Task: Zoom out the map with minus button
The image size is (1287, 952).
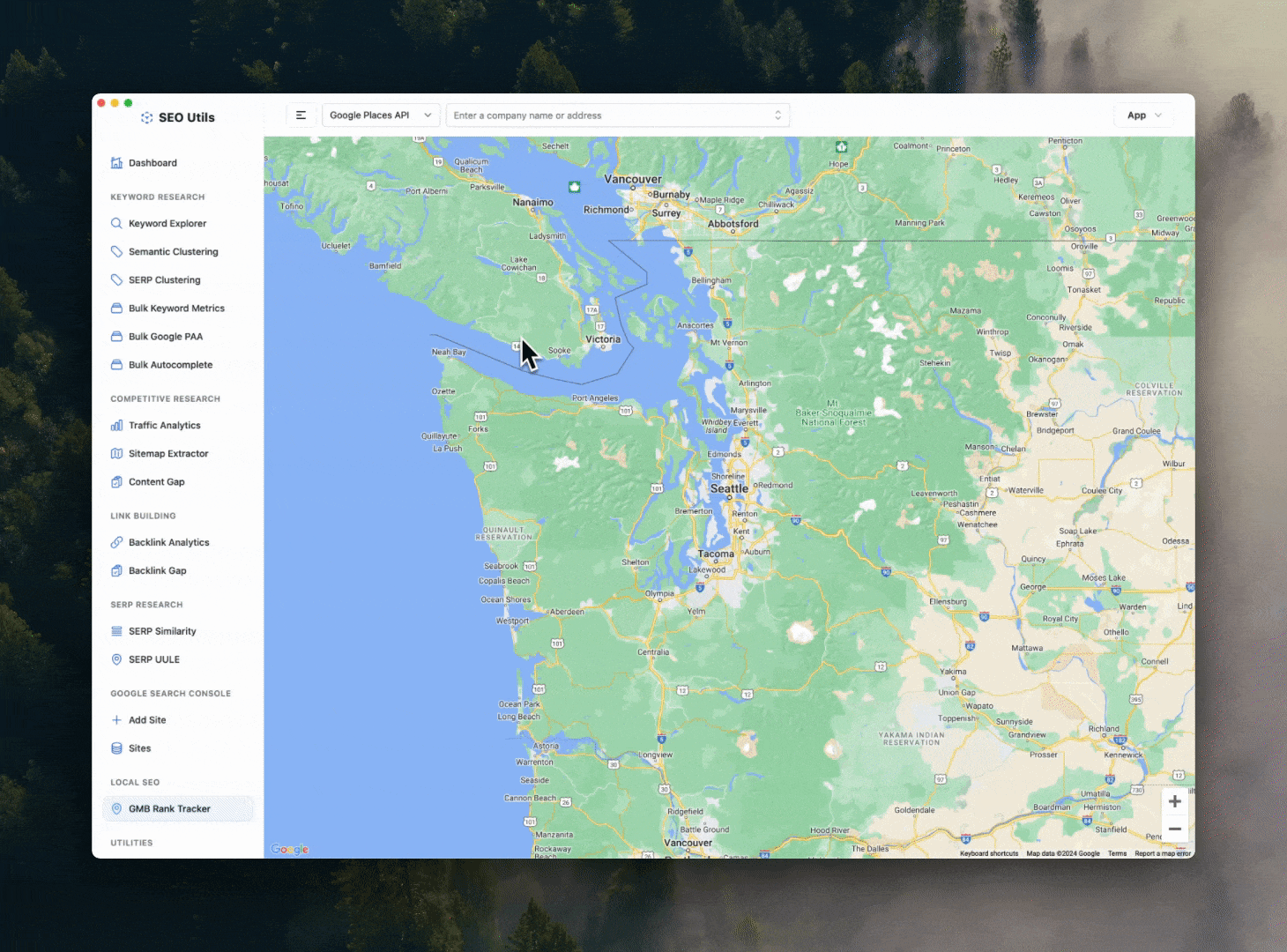Action: [x=1174, y=829]
